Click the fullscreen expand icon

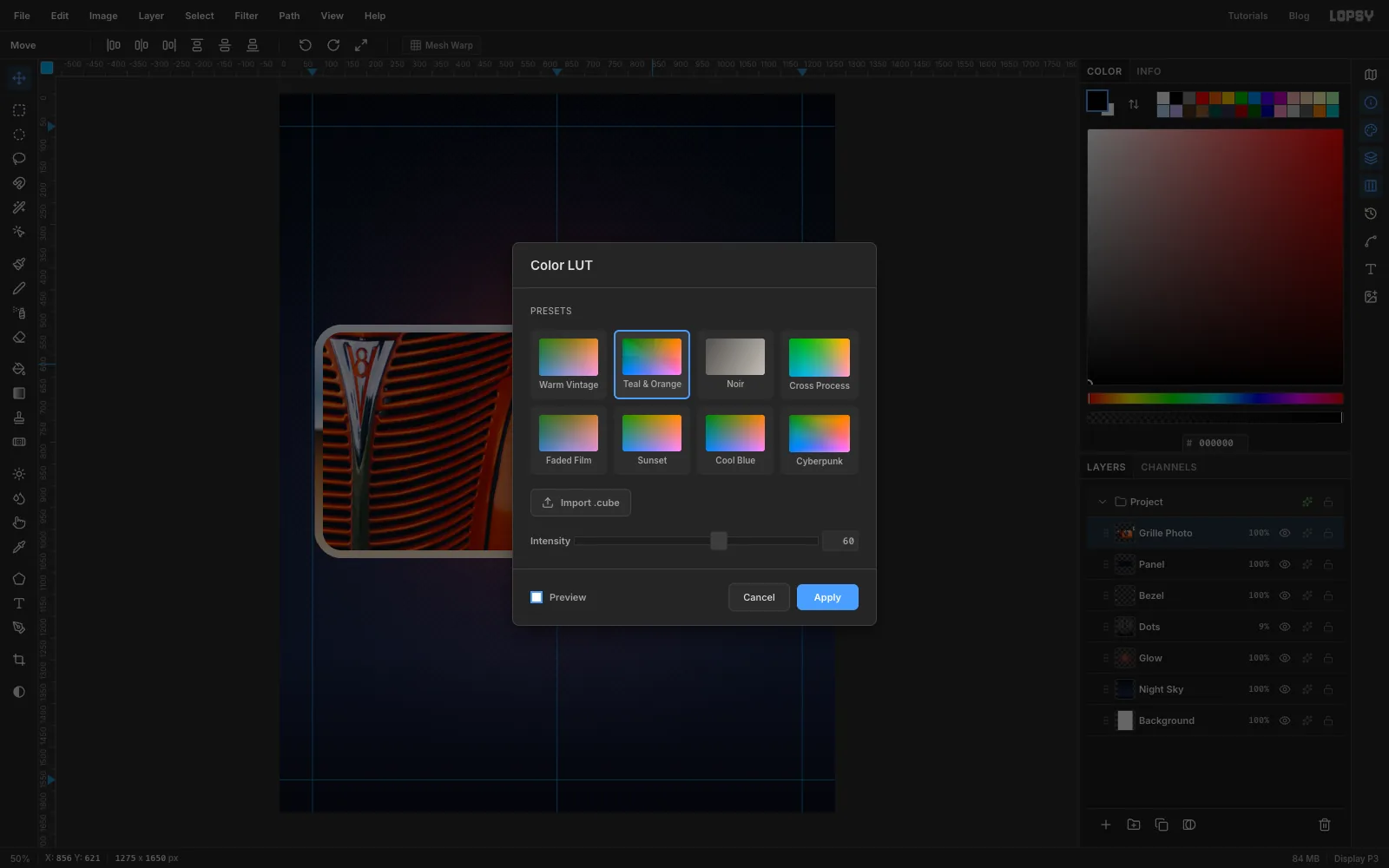point(361,45)
